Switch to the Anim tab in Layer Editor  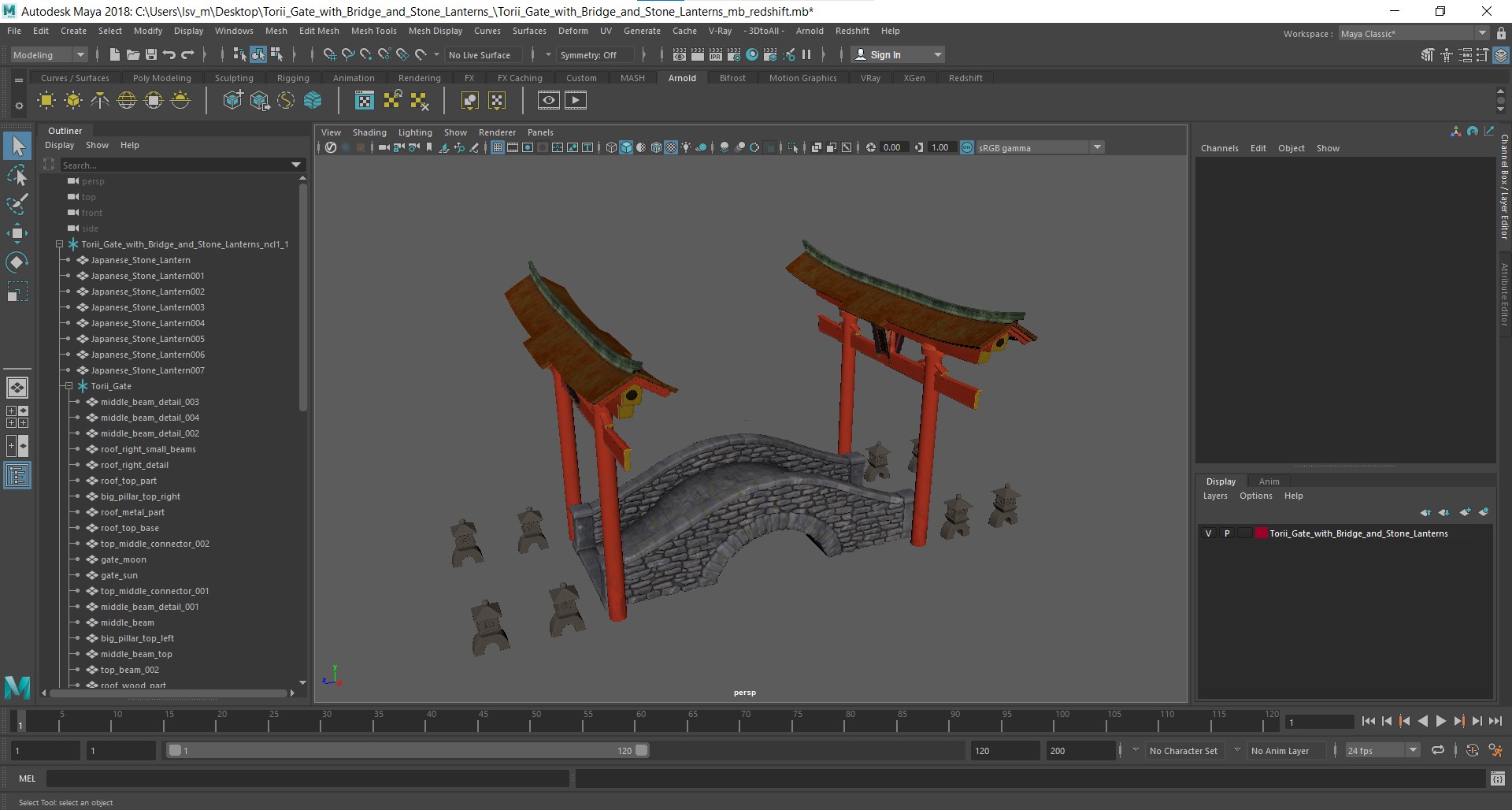click(x=1269, y=481)
